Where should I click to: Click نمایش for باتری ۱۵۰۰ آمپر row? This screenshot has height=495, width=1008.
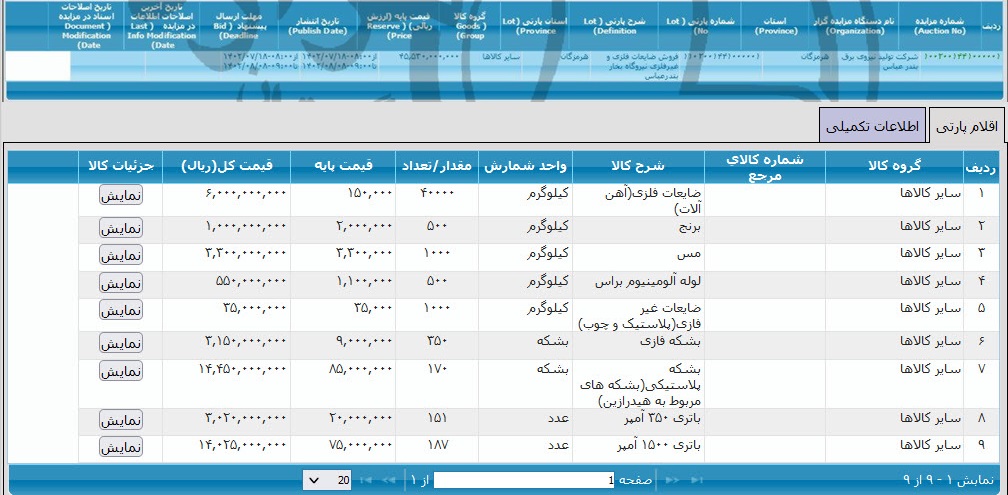pyautogui.click(x=121, y=447)
